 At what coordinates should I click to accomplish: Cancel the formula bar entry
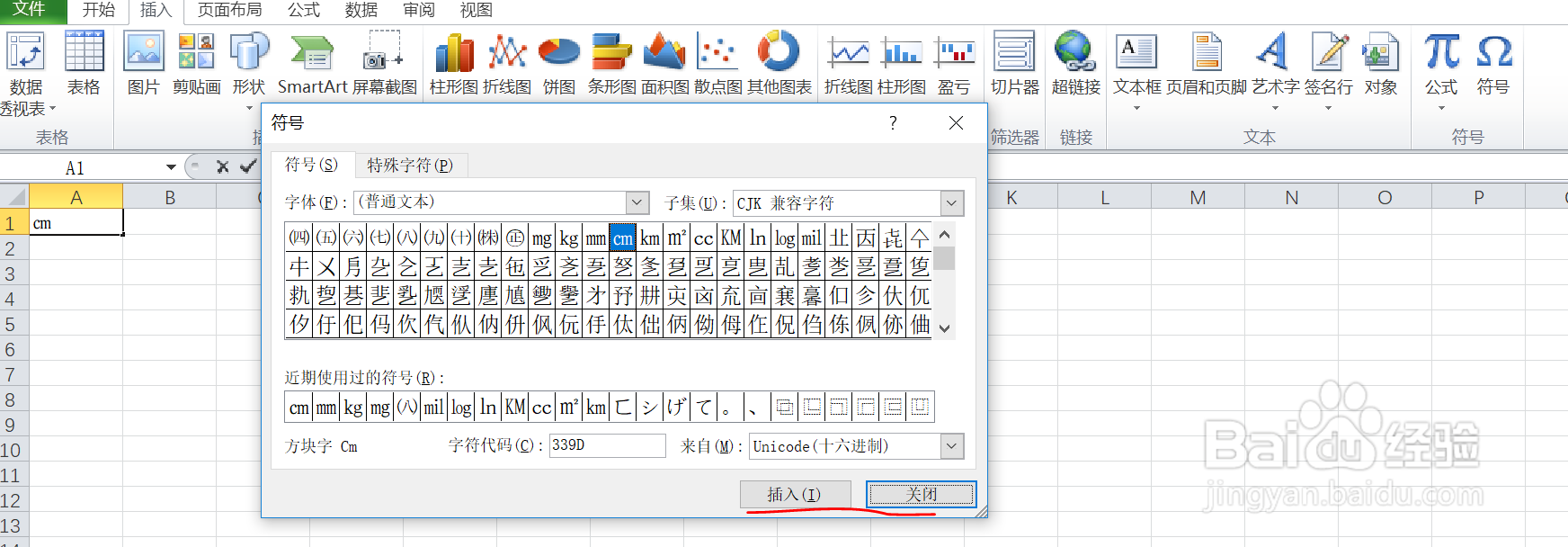click(x=222, y=166)
